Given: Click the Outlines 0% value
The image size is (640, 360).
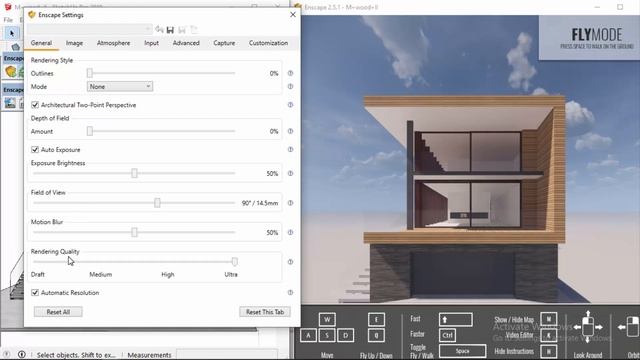Looking at the screenshot, I should [274, 73].
